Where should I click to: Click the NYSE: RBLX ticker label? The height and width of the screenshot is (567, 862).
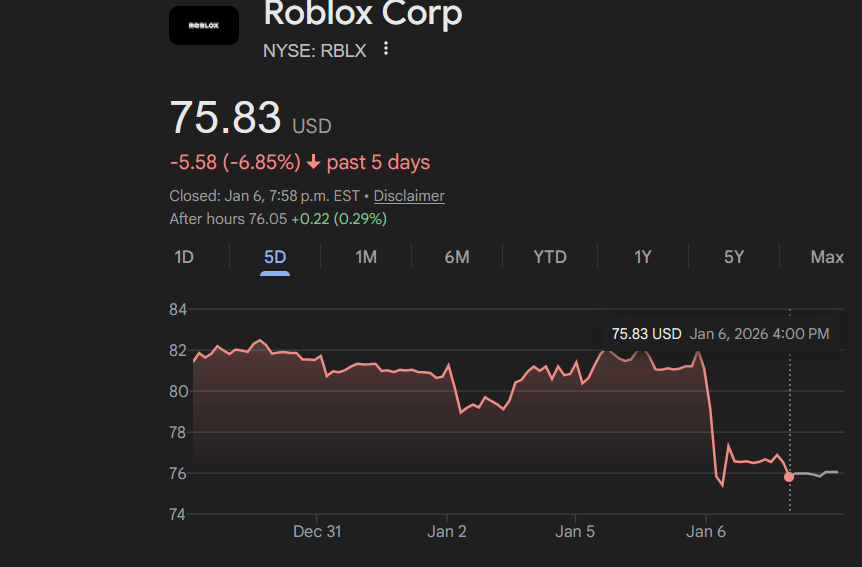(315, 50)
